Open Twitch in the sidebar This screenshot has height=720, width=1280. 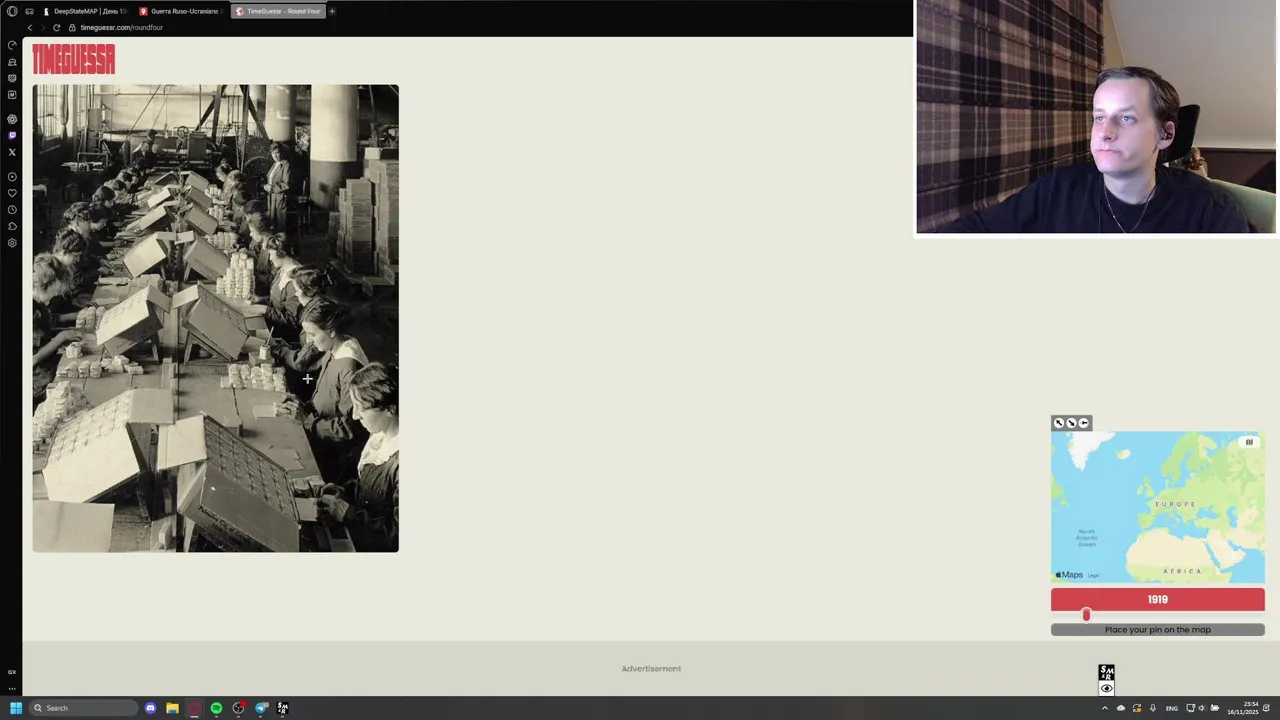click(12, 135)
